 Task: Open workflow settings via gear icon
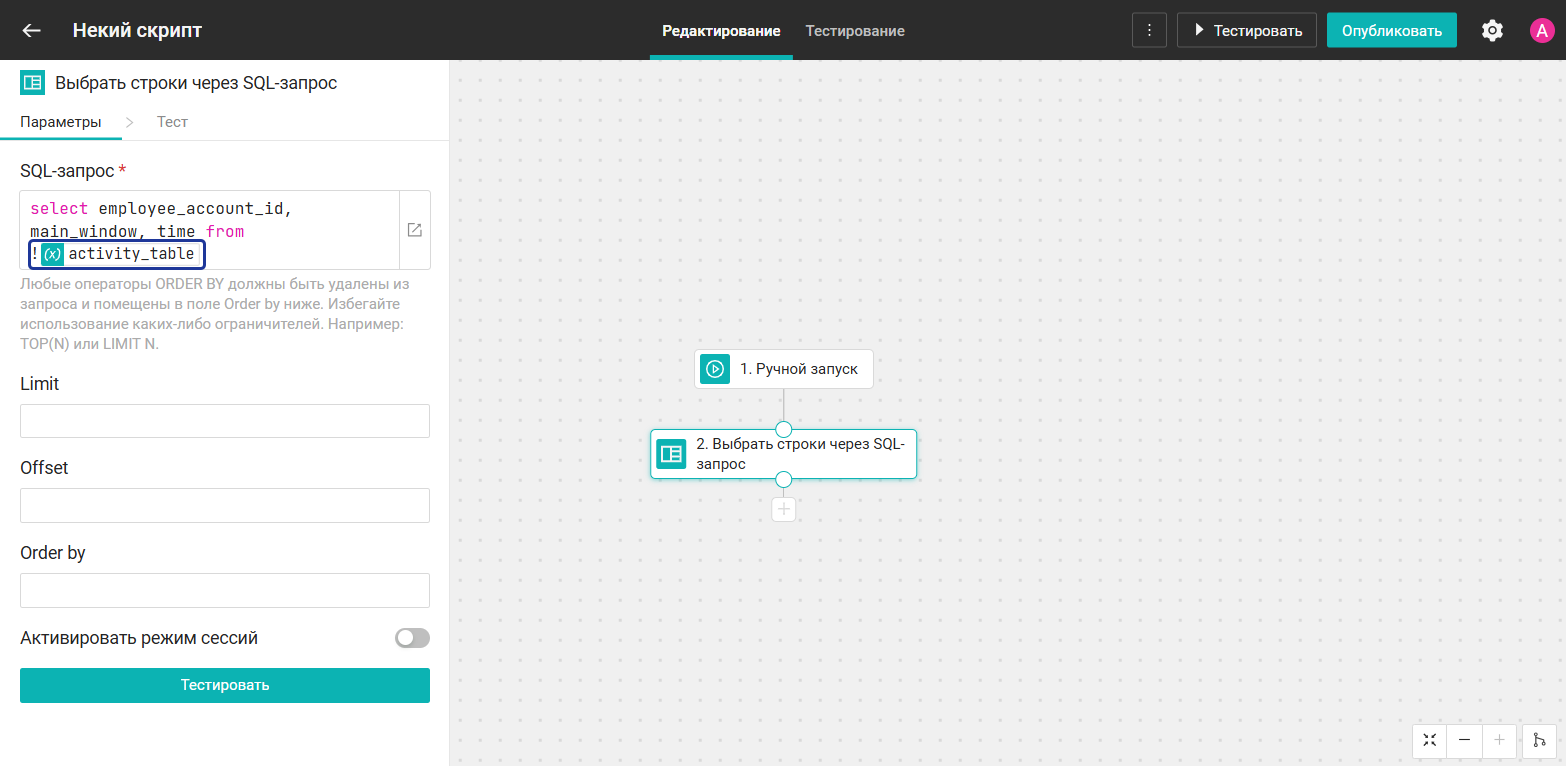[x=1492, y=30]
